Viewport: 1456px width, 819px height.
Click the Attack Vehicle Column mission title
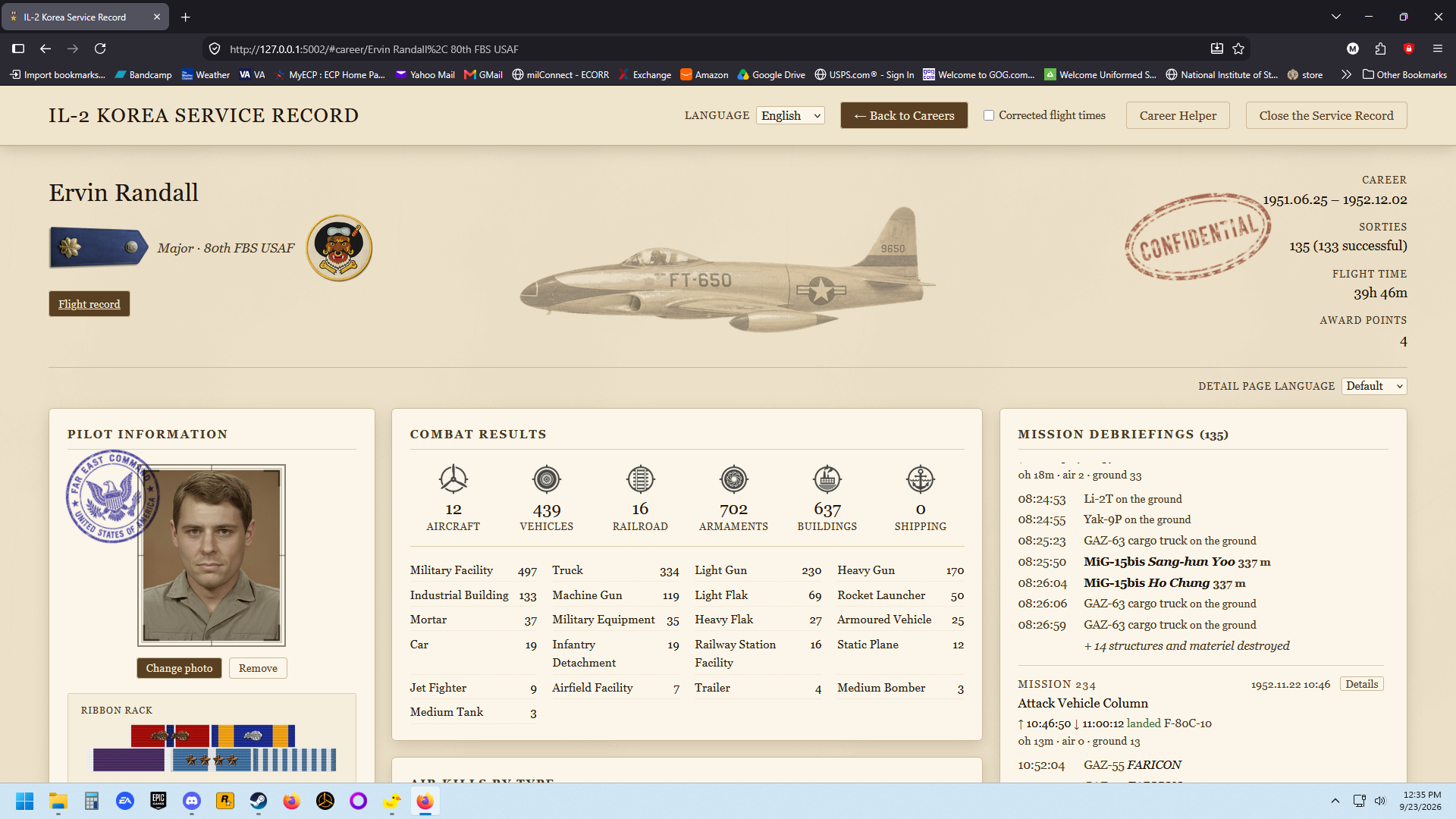pyautogui.click(x=1083, y=703)
